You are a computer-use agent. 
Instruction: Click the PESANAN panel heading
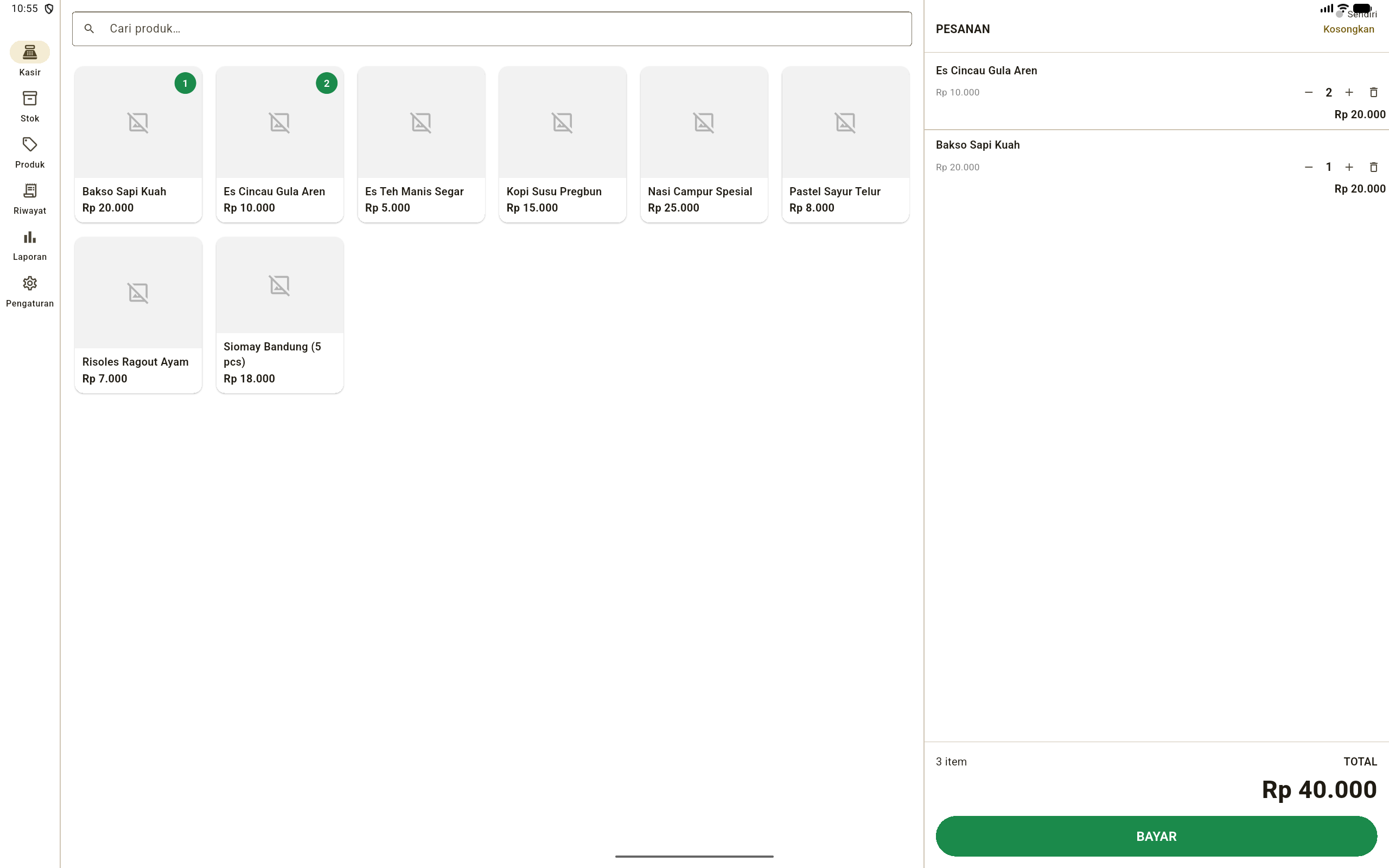[x=963, y=29]
